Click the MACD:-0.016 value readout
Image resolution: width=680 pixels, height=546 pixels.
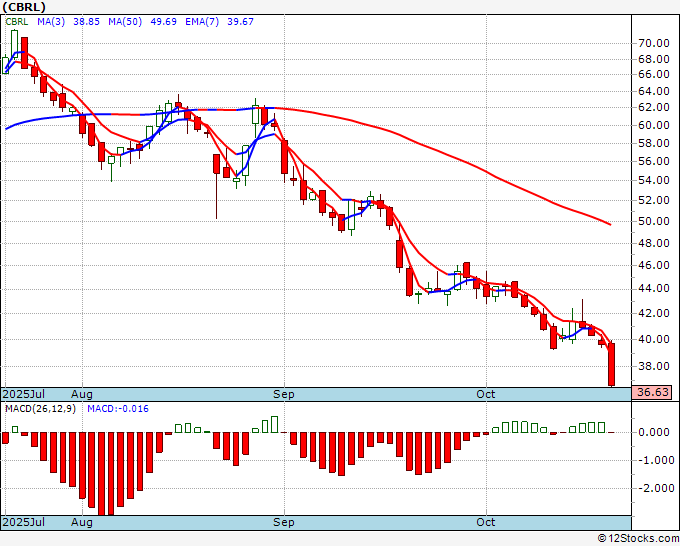coord(118,409)
